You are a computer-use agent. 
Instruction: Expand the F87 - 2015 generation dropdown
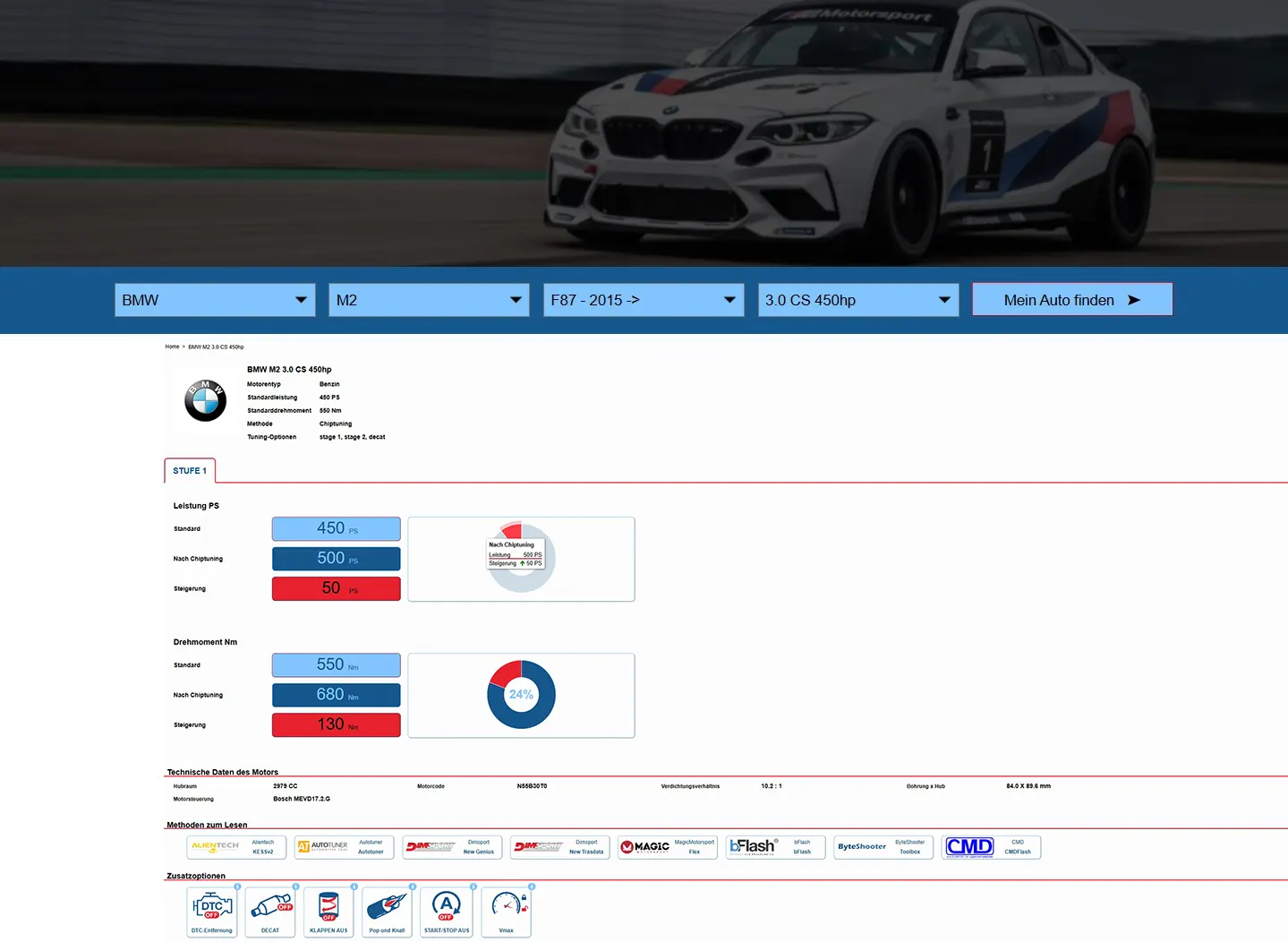(x=643, y=300)
